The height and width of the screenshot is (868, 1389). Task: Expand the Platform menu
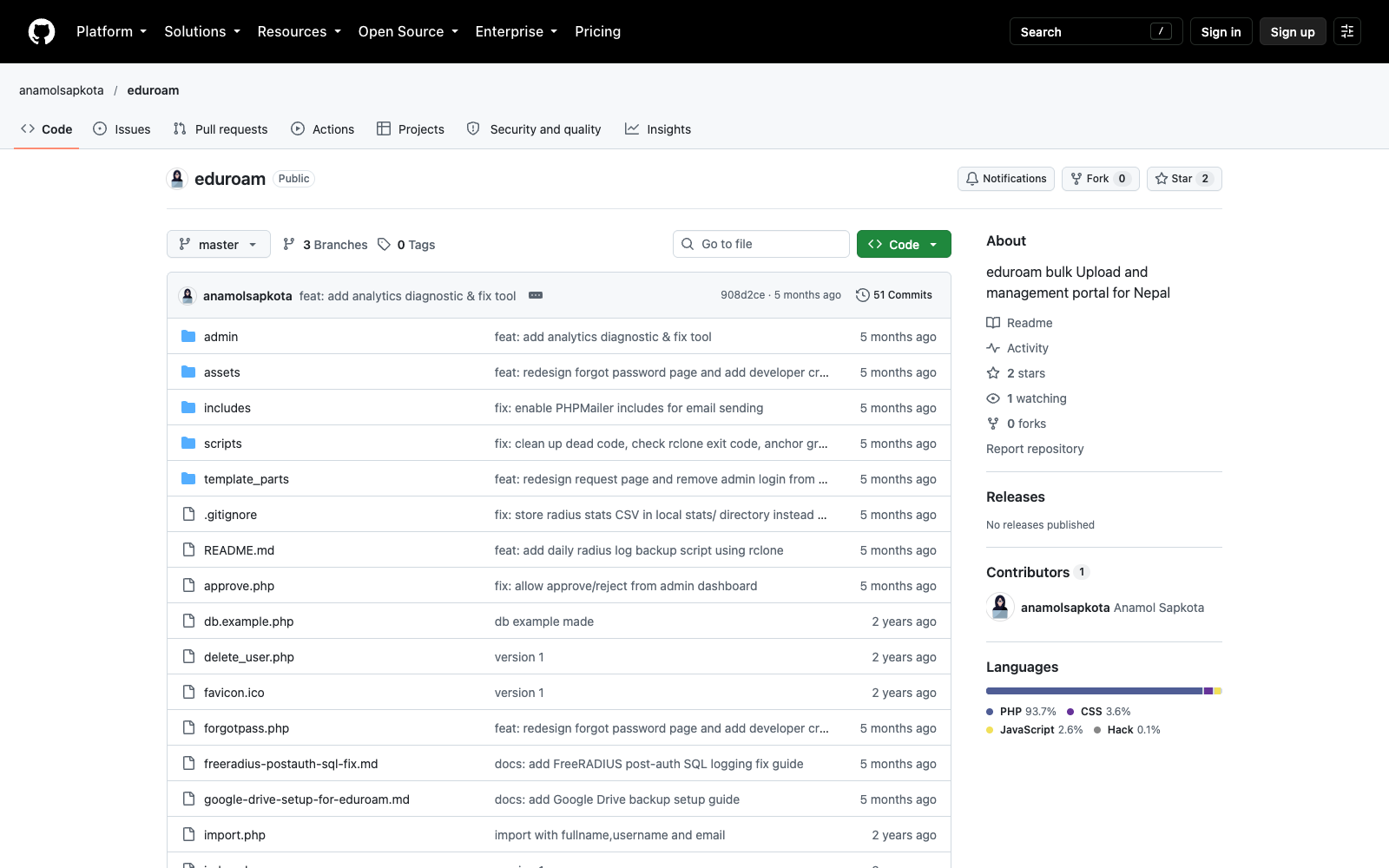[x=111, y=31]
